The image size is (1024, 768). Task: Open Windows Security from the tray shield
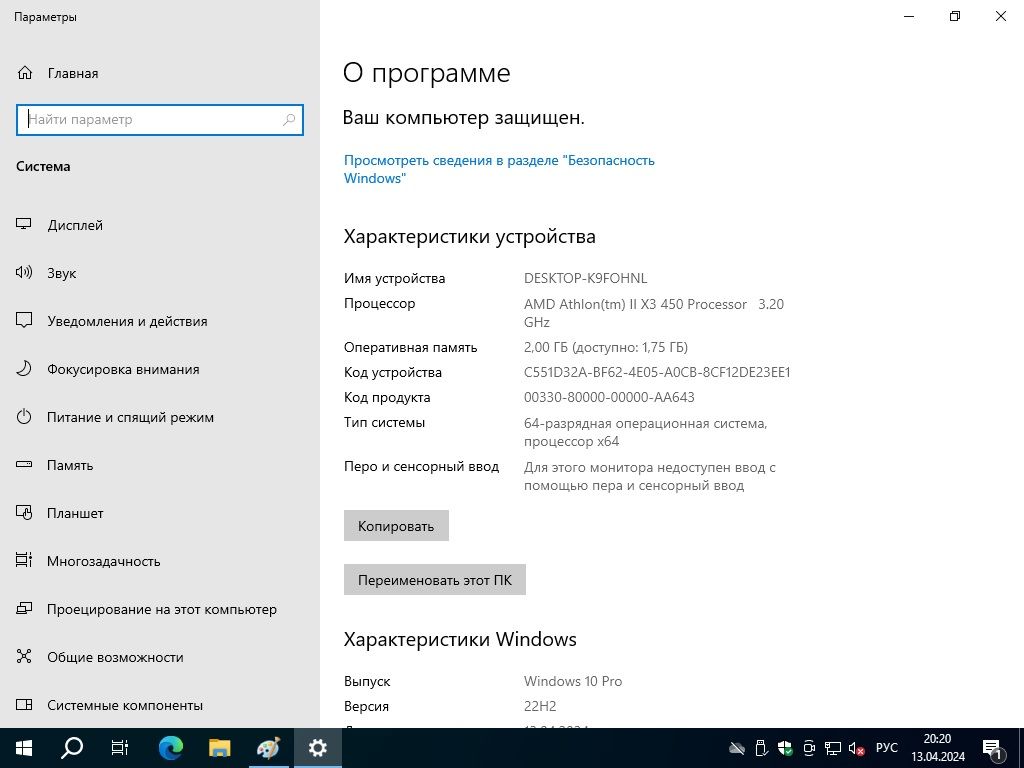click(x=785, y=748)
